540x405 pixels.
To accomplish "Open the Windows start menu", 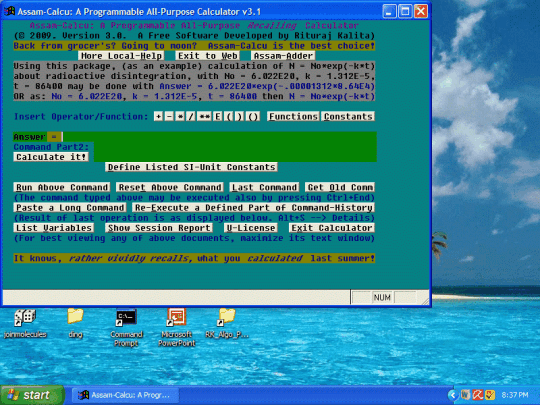I will point(32,395).
